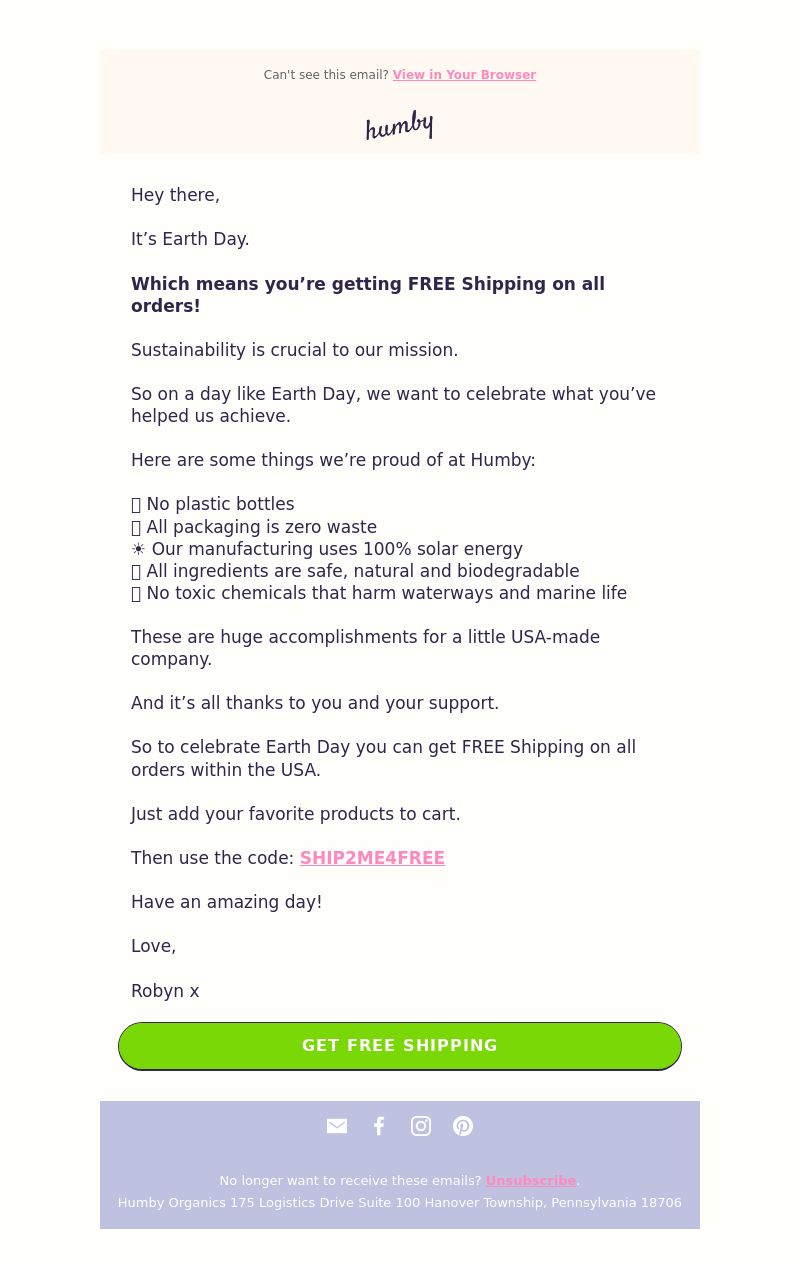Viewport: 800px width, 1268px height.
Task: Click 'Can't see this email?' text
Action: click(x=326, y=75)
